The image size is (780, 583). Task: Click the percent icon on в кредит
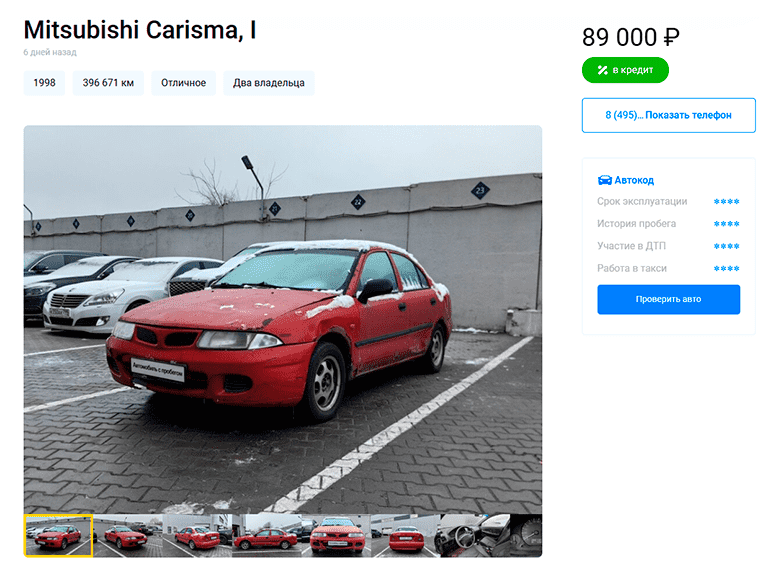(x=602, y=70)
